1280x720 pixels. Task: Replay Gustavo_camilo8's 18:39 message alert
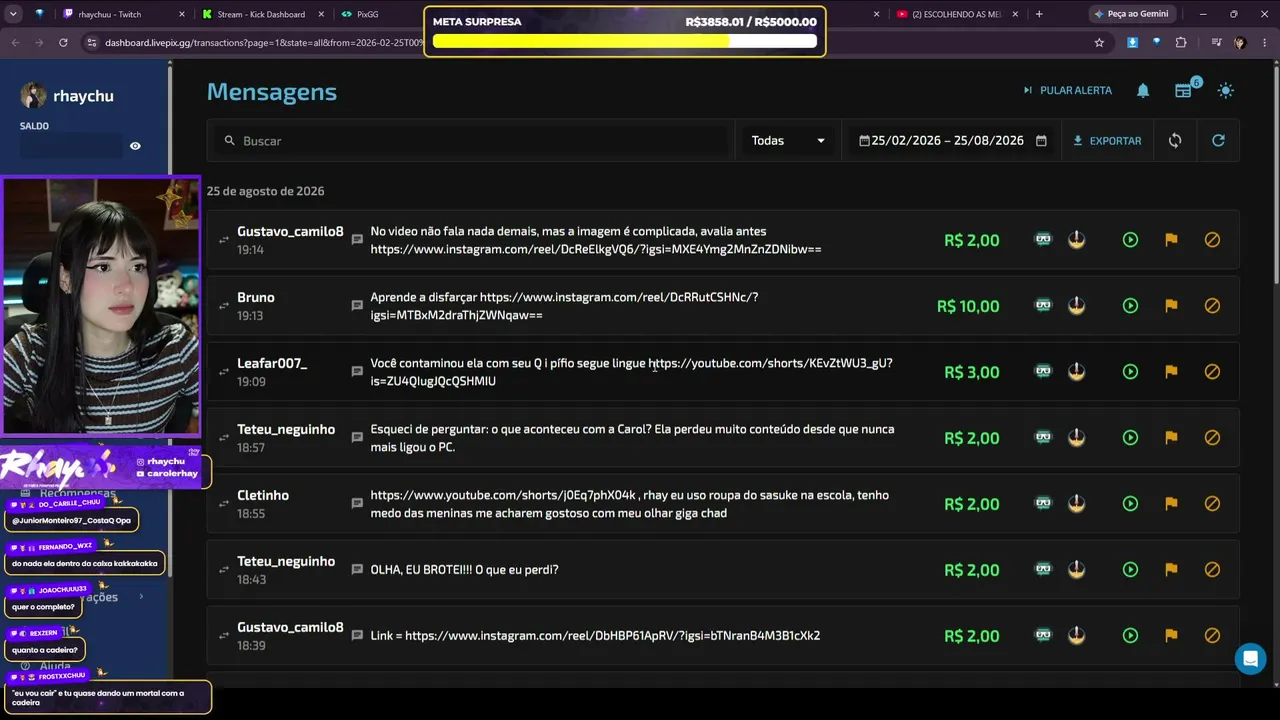pos(1130,636)
